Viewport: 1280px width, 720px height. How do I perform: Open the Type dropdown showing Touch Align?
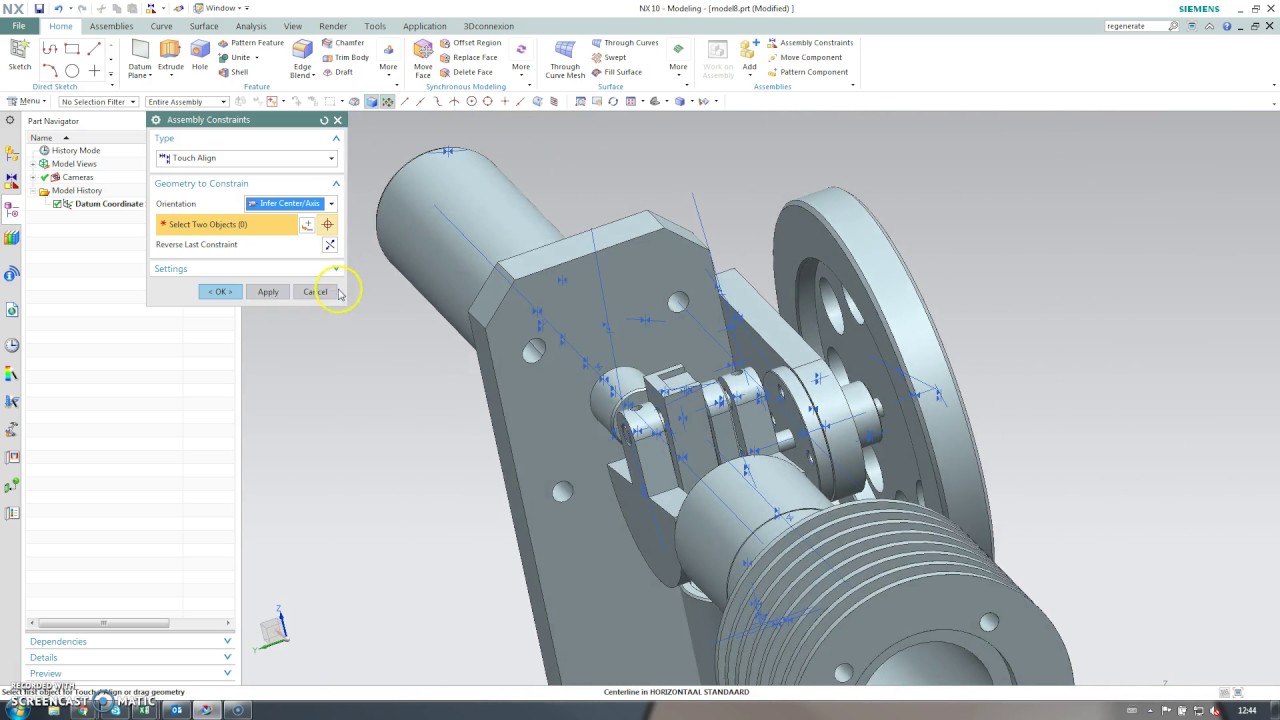pyautogui.click(x=246, y=158)
